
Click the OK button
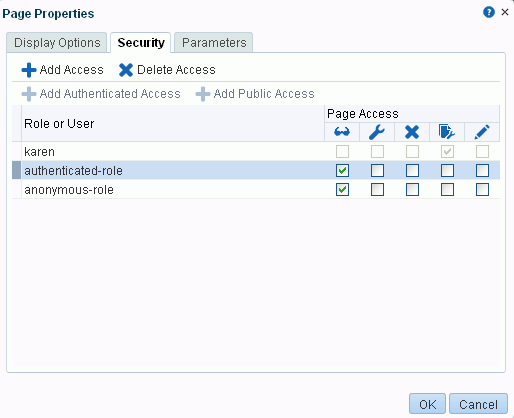tap(427, 404)
